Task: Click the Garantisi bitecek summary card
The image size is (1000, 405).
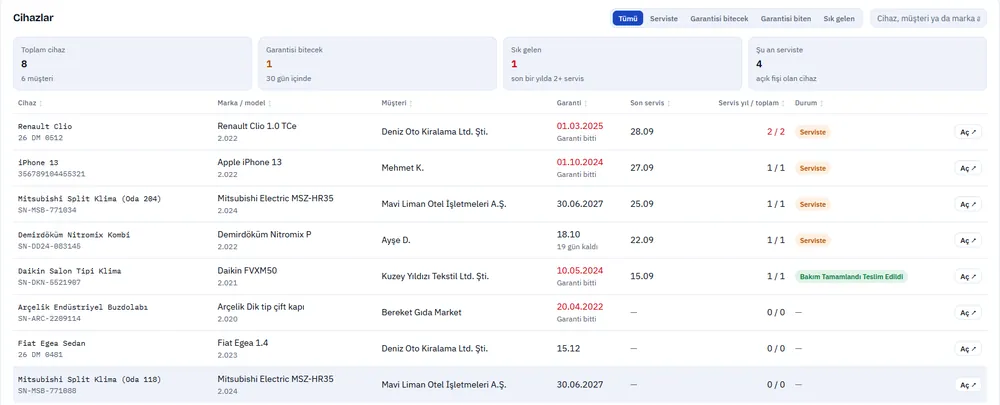Action: coord(378,63)
